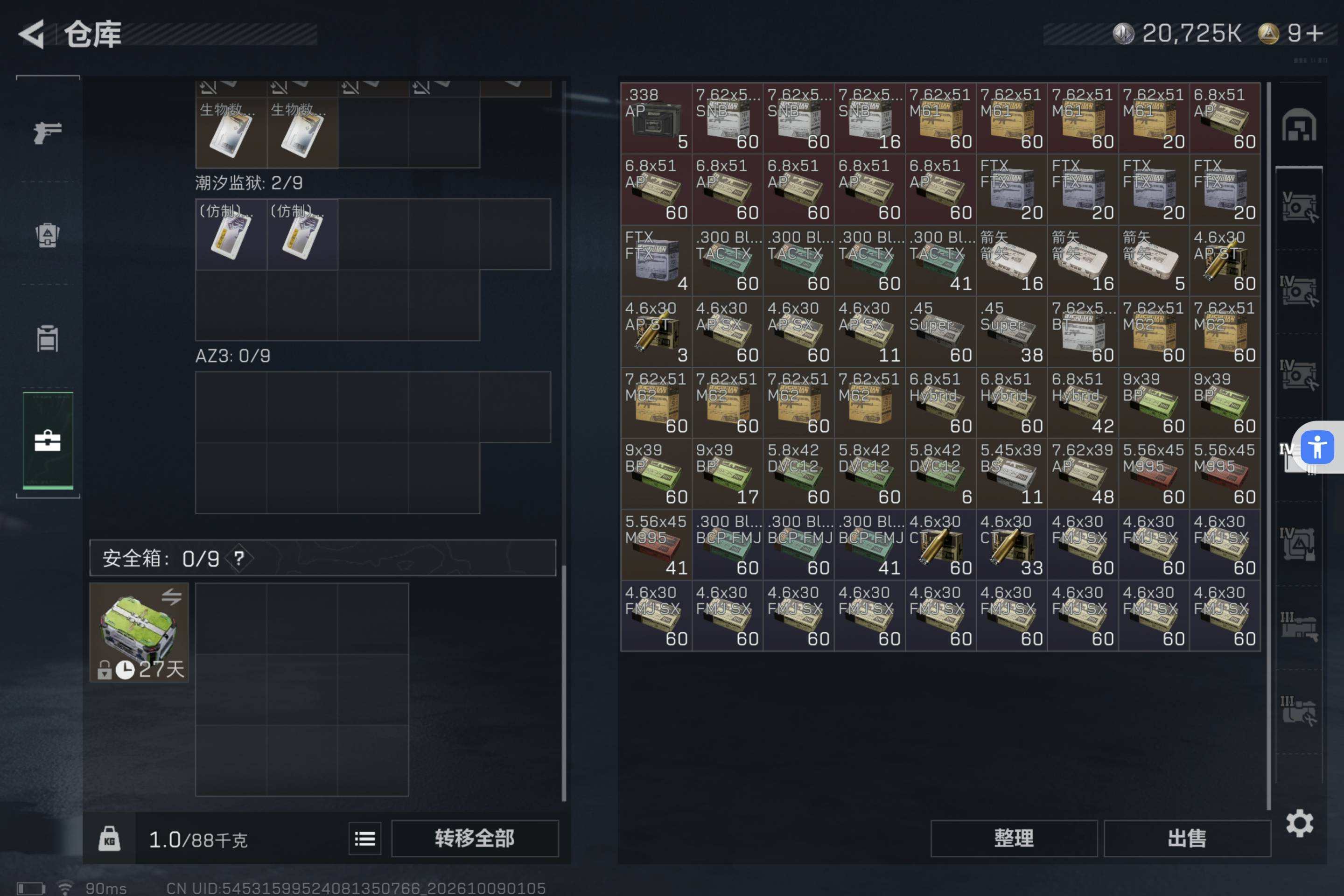
Task: Click the KG weight icon
Action: coord(109,839)
